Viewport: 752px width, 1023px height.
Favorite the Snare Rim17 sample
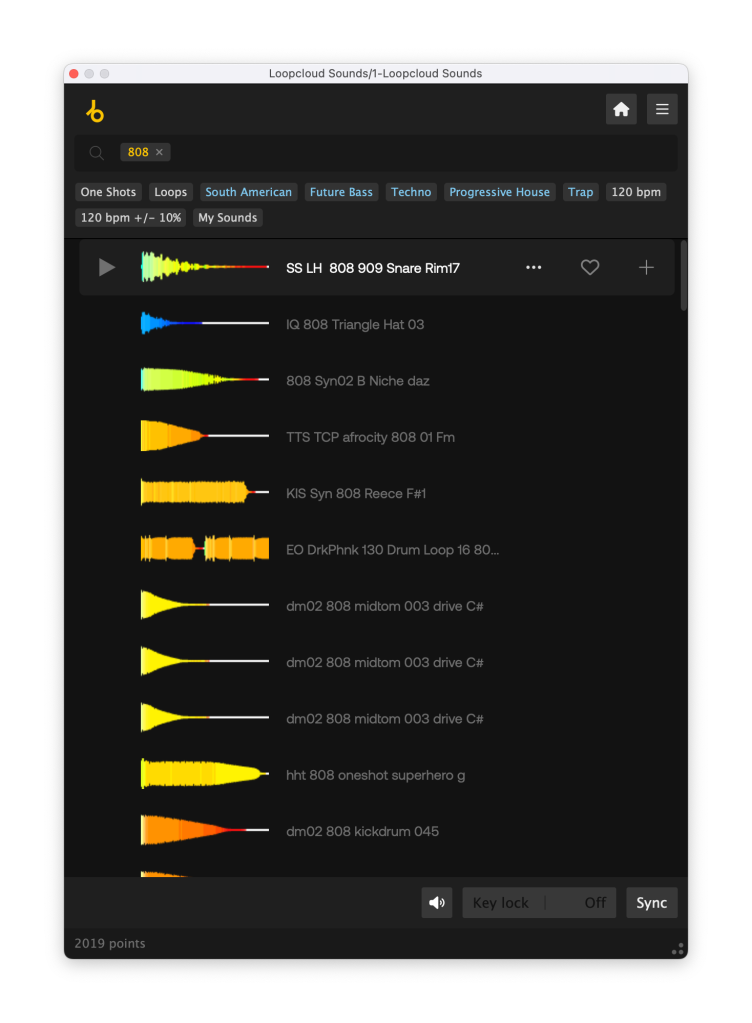[590, 268]
